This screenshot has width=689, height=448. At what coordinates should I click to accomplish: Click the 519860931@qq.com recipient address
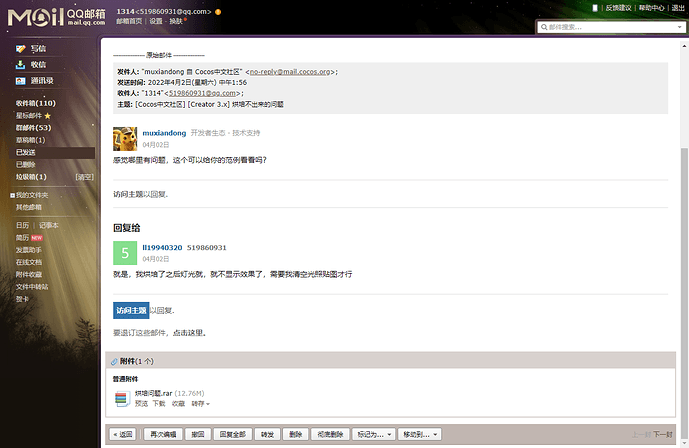pos(202,94)
